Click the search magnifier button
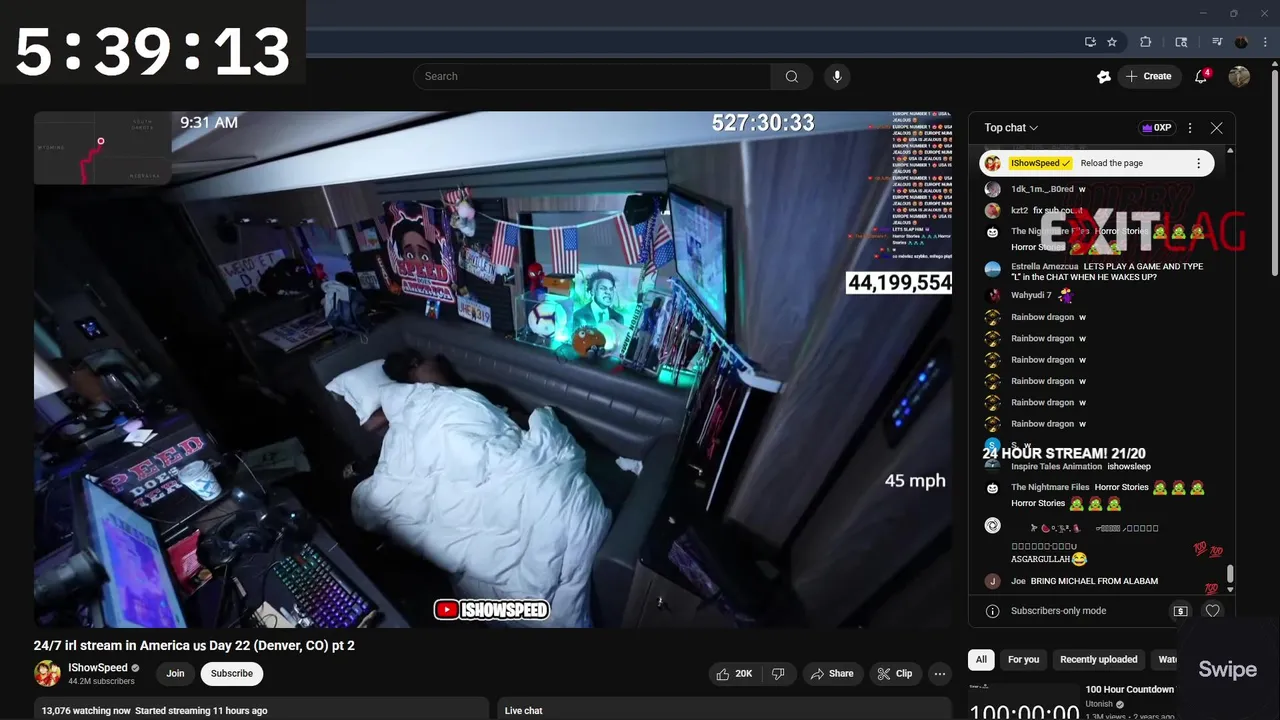The width and height of the screenshot is (1280, 720). [x=791, y=76]
